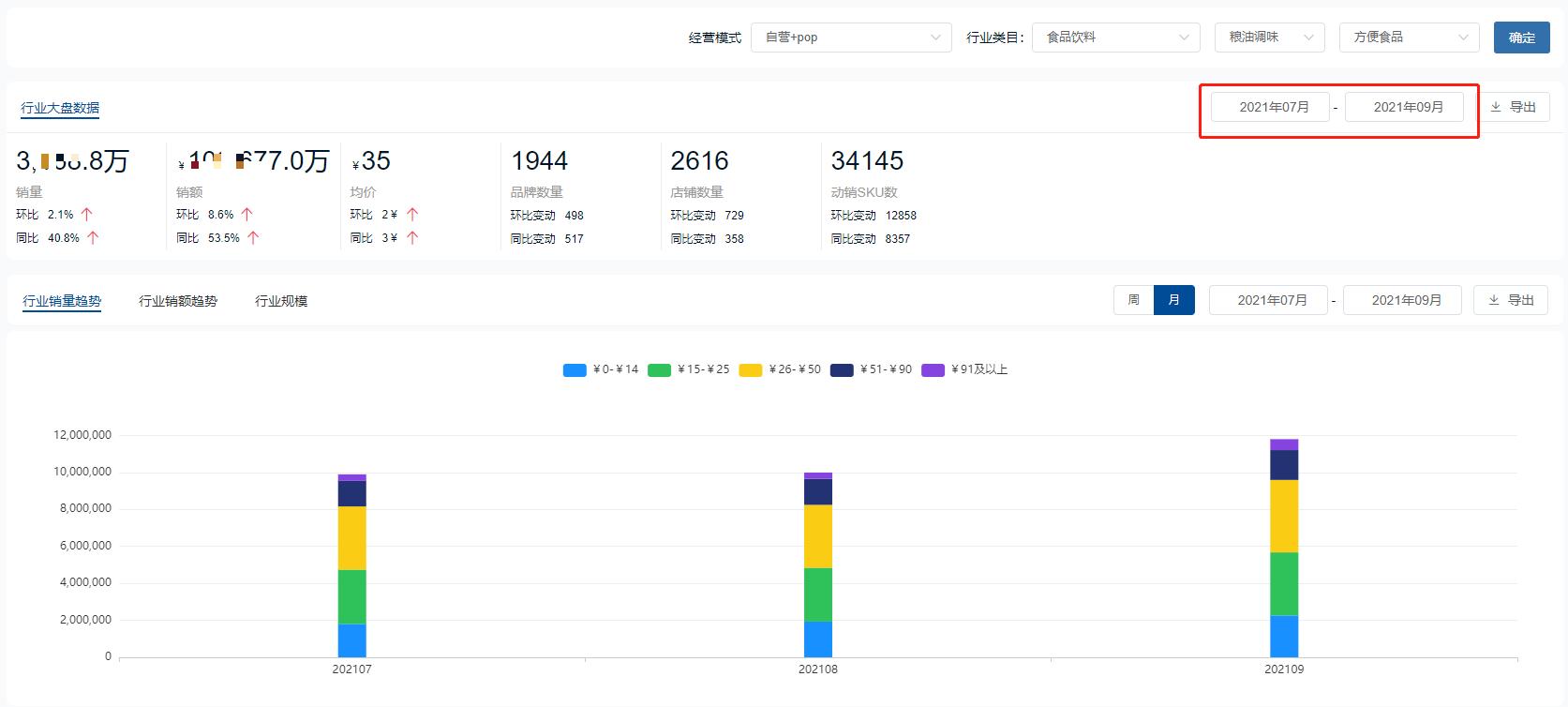Click the red up arrow beside 均价 环比 2¥
The image size is (1568, 707).
[412, 215]
